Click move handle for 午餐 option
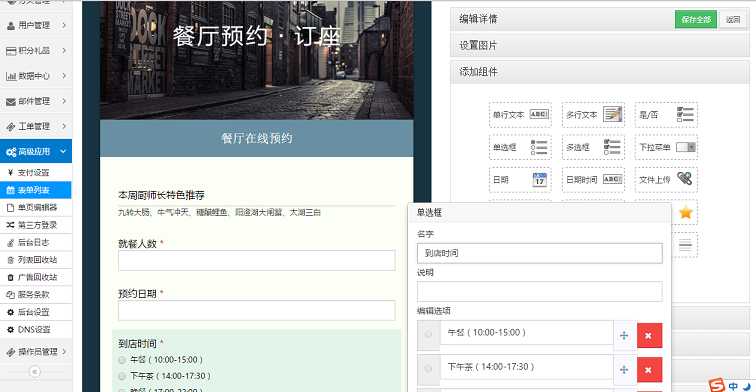 (x=624, y=335)
